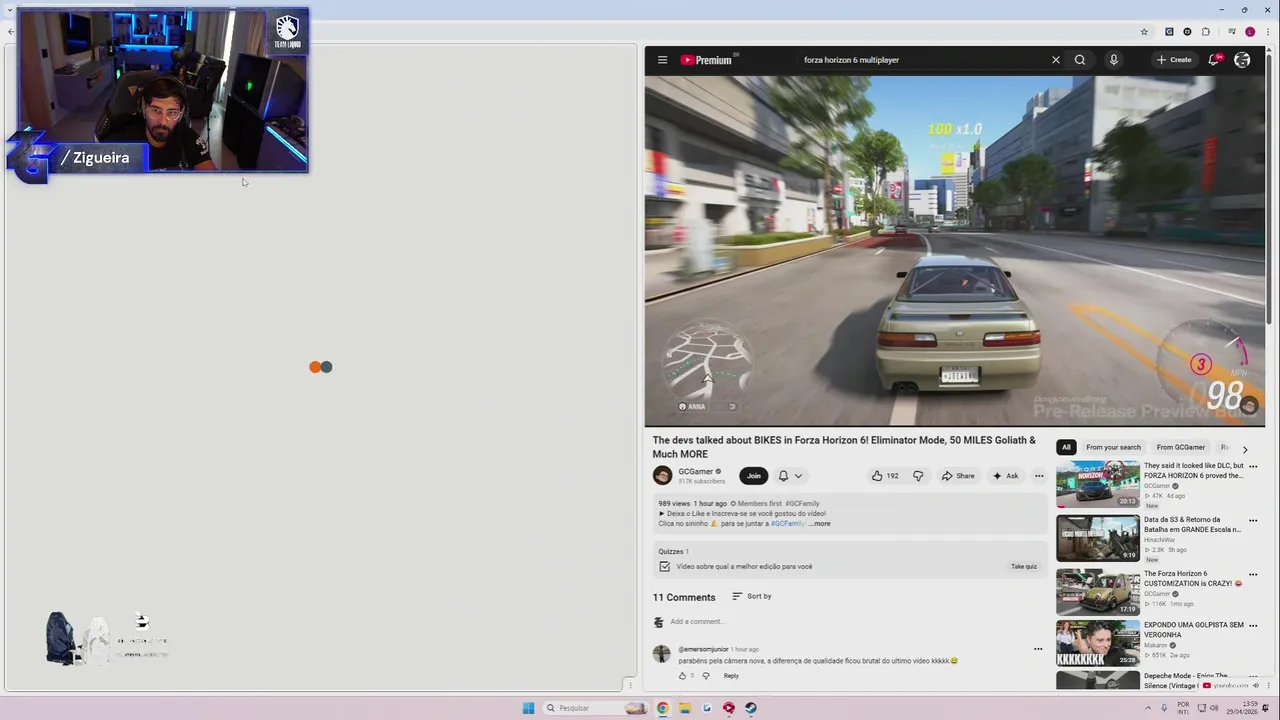This screenshot has width=1280, height=720.
Task: Dislike the emersomjunior comment
Action: (706, 676)
